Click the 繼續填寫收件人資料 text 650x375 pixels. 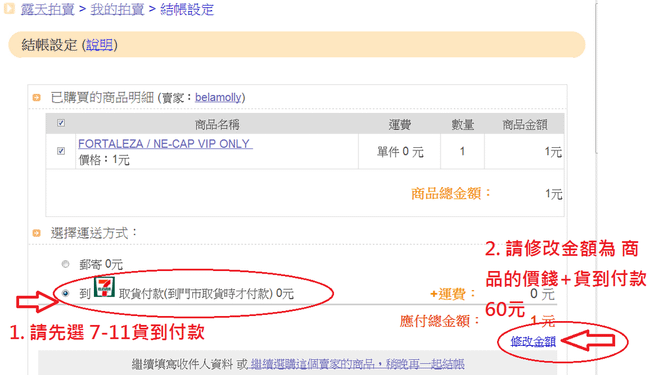pos(182,364)
